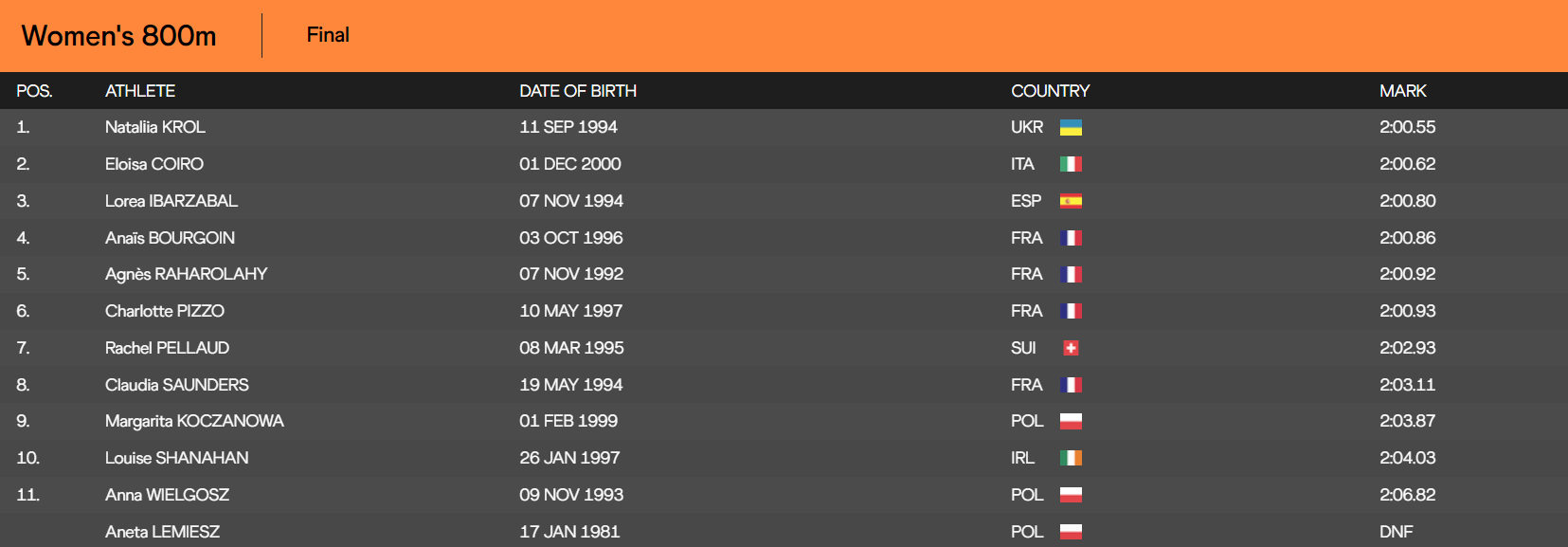Image resolution: width=1568 pixels, height=547 pixels.
Task: Click Poland flag in Margarita KOCZANOWA row
Action: click(1071, 421)
